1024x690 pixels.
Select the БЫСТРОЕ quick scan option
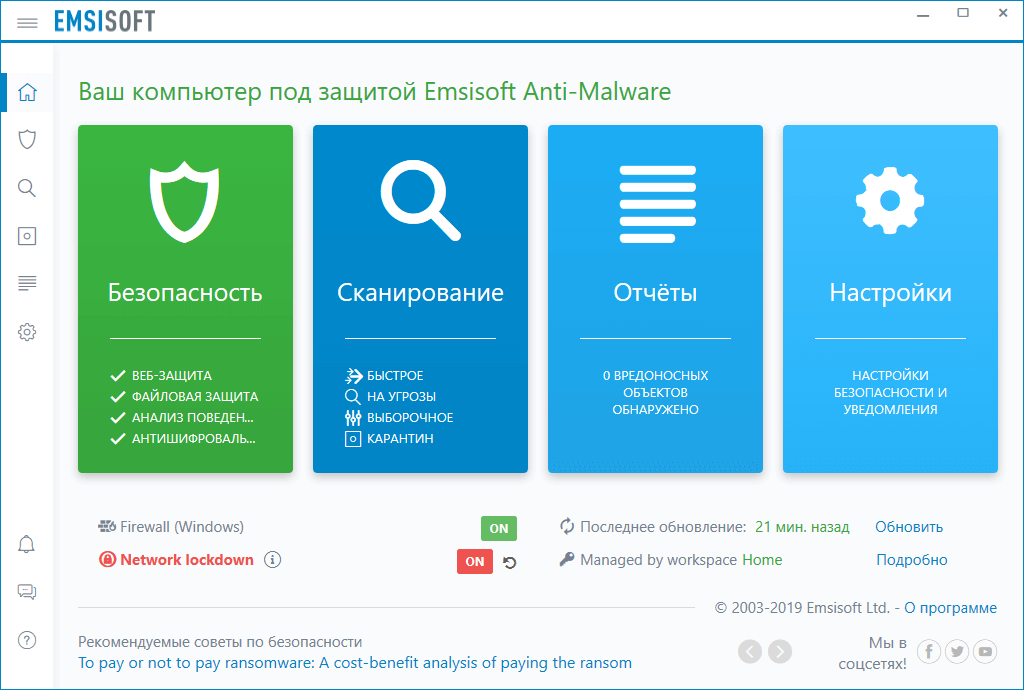coord(395,376)
